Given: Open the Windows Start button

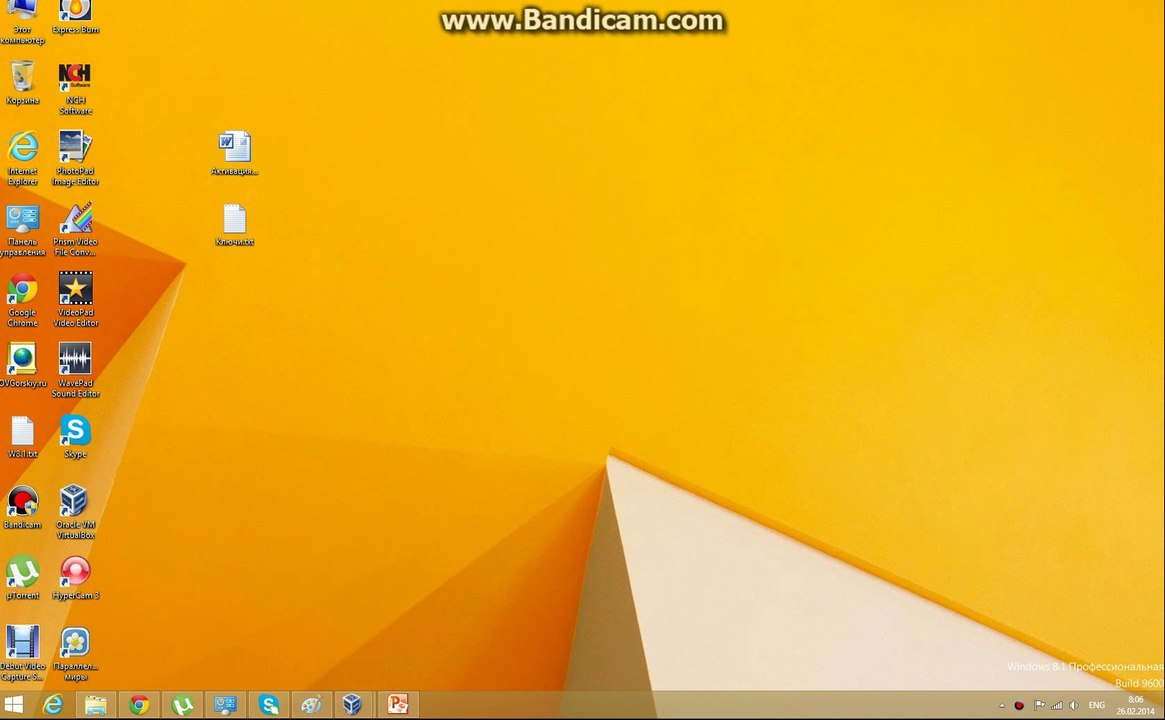Looking at the screenshot, I should 14,704.
